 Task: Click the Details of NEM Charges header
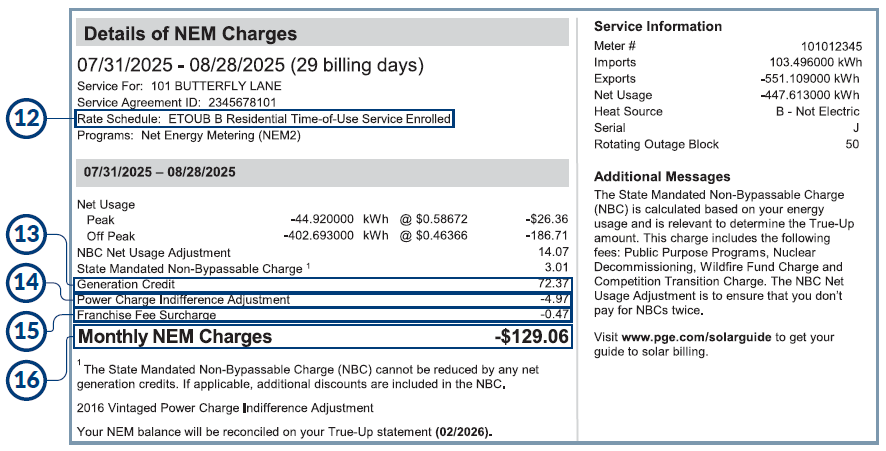pos(190,34)
